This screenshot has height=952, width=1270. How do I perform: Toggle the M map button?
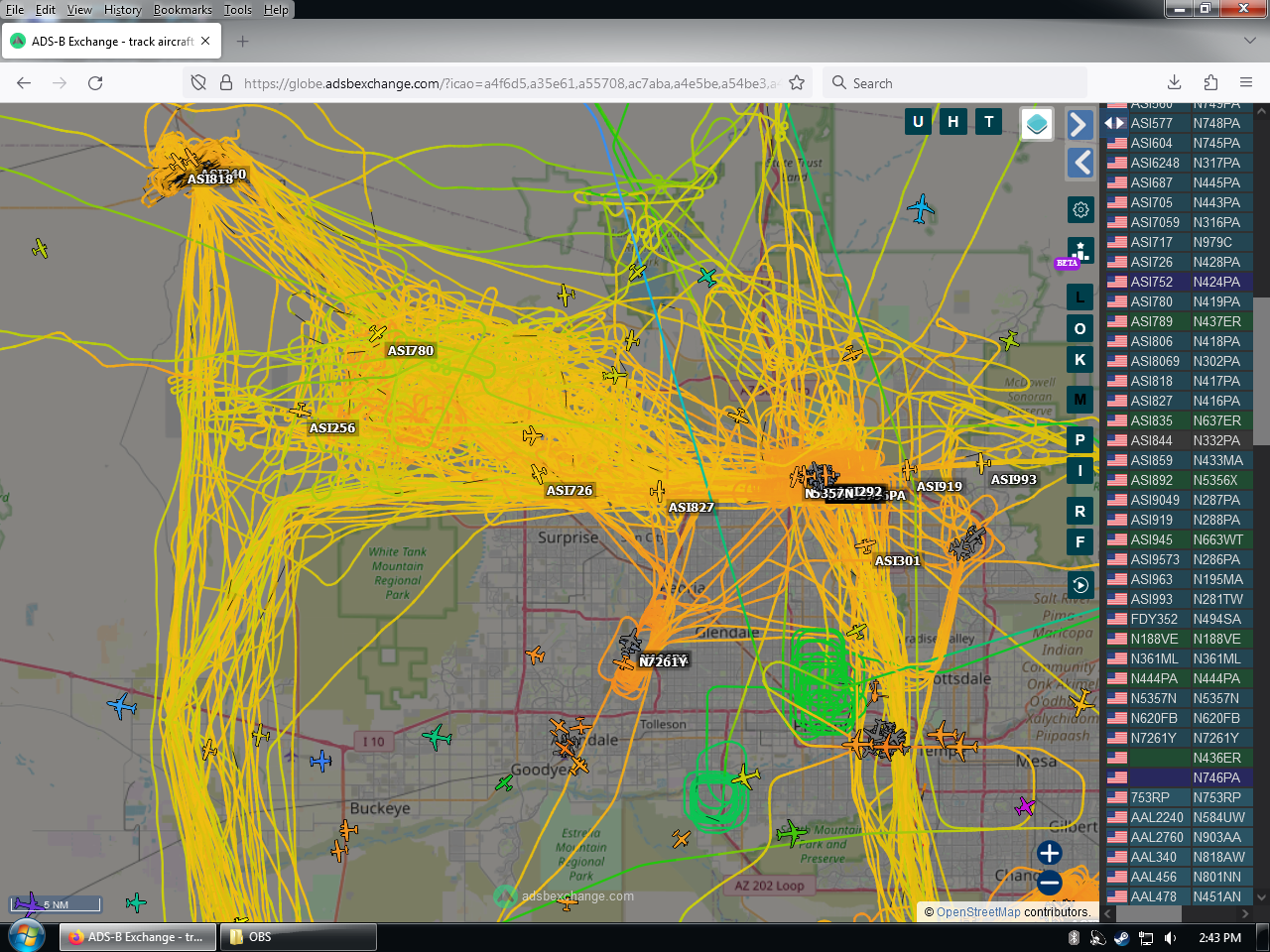click(x=1080, y=400)
